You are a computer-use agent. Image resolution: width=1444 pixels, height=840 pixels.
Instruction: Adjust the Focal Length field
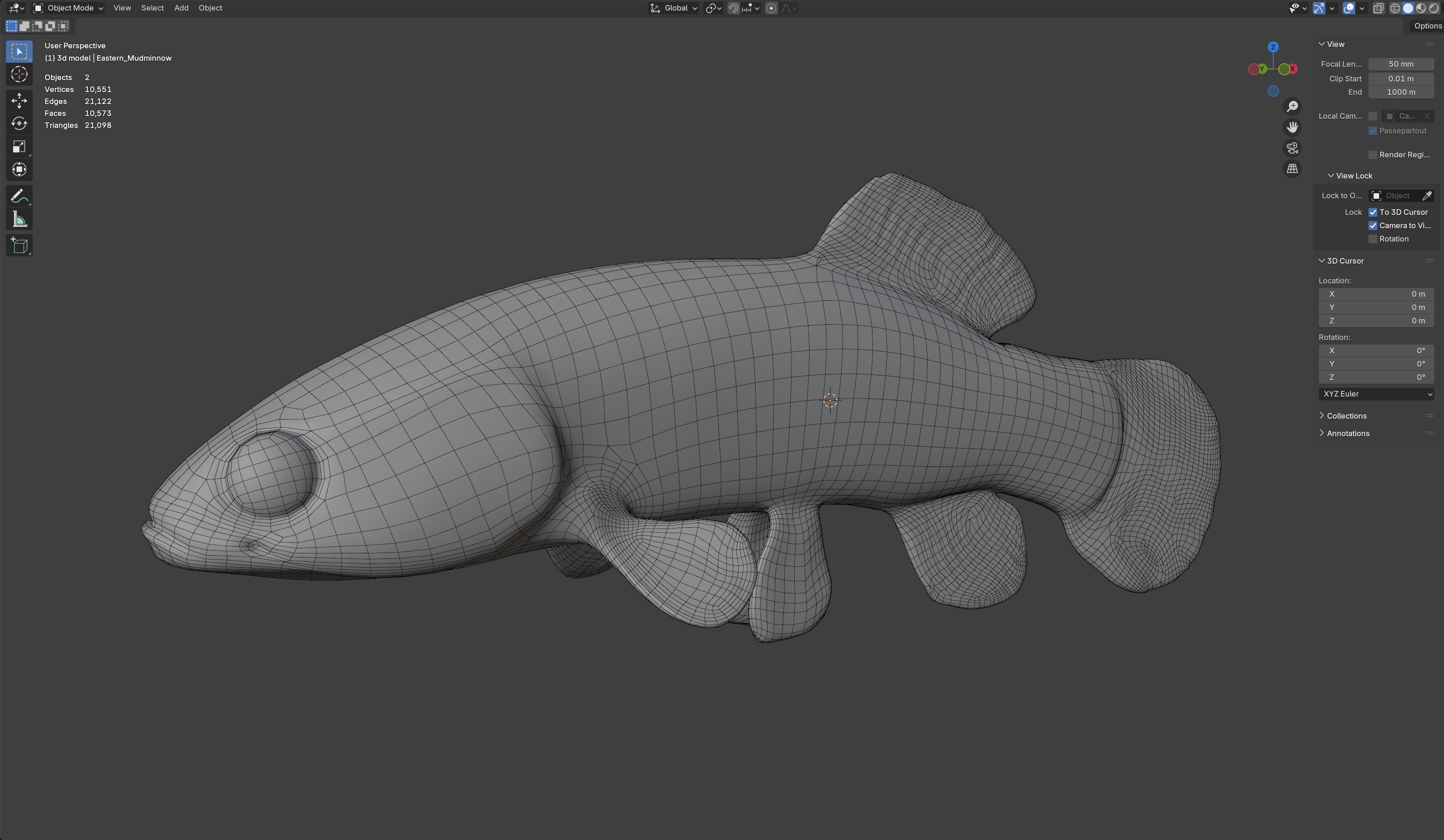[1400, 64]
